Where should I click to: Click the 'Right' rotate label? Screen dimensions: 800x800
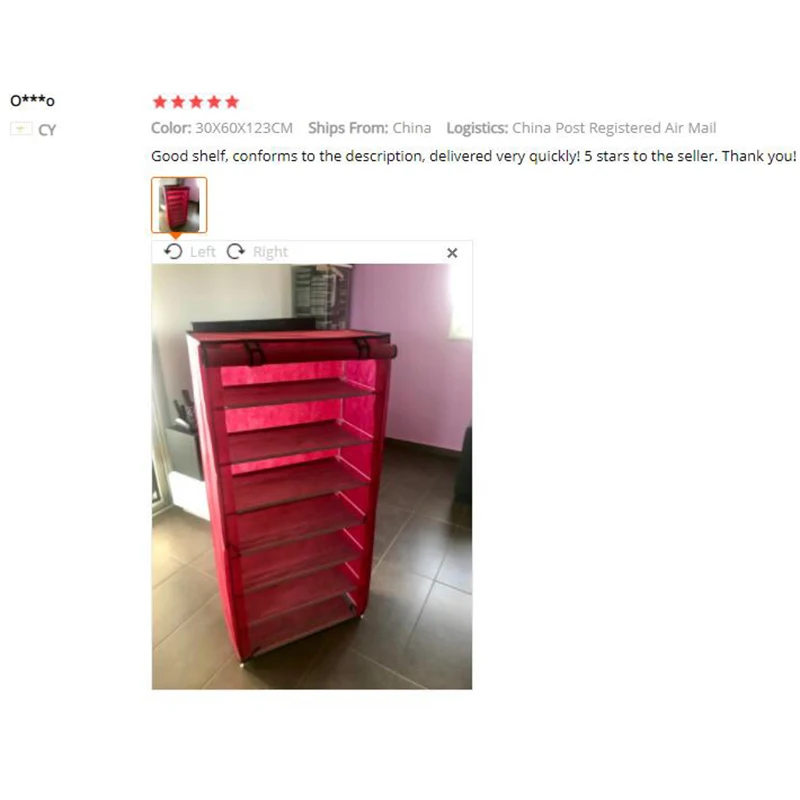(x=270, y=252)
